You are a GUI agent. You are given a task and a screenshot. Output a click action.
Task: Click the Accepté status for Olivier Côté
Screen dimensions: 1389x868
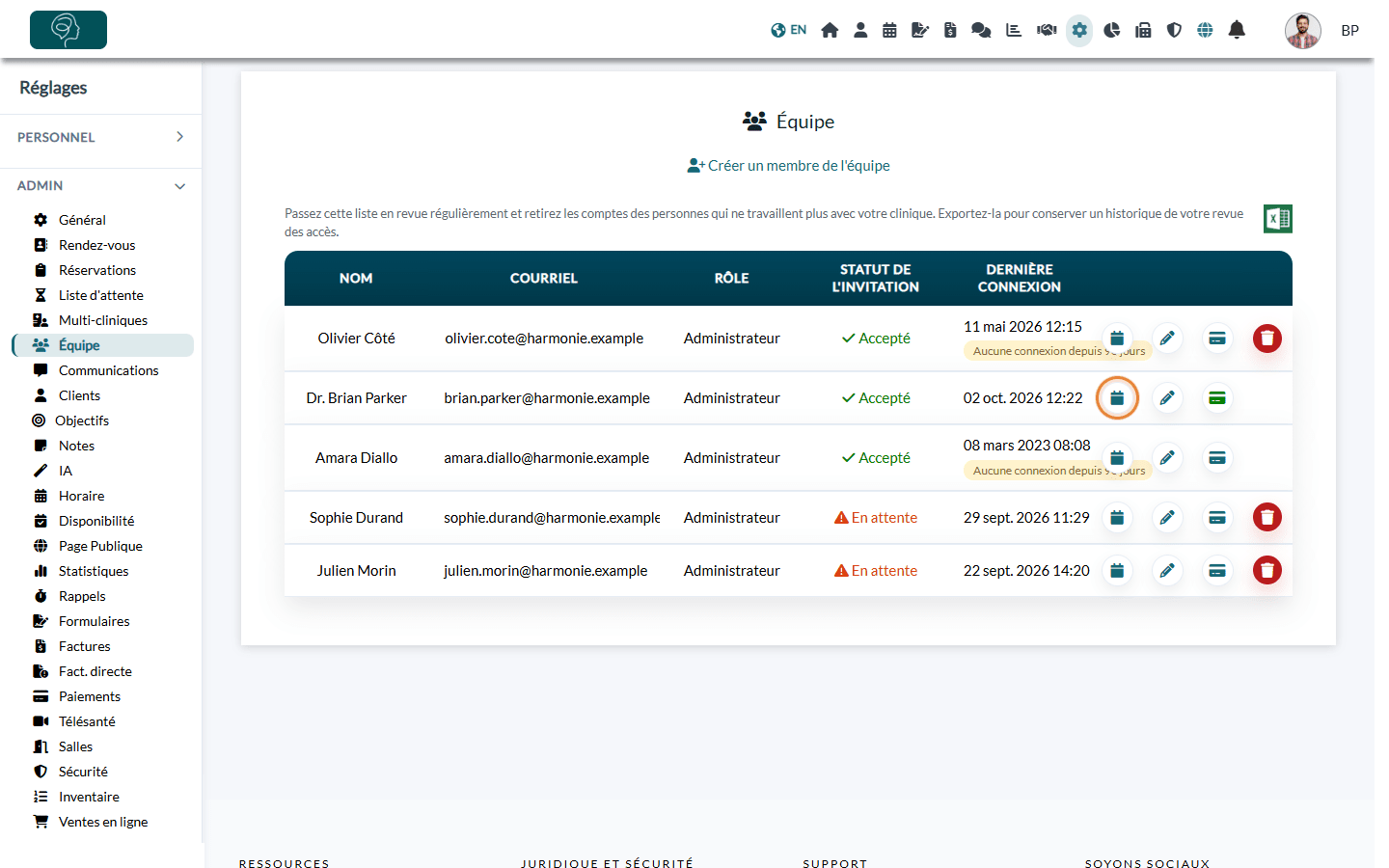(876, 339)
